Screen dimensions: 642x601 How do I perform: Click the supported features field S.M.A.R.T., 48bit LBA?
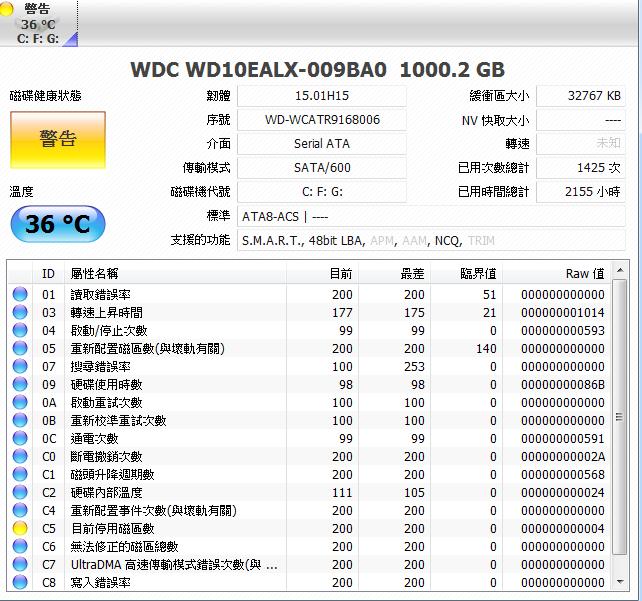pos(431,240)
